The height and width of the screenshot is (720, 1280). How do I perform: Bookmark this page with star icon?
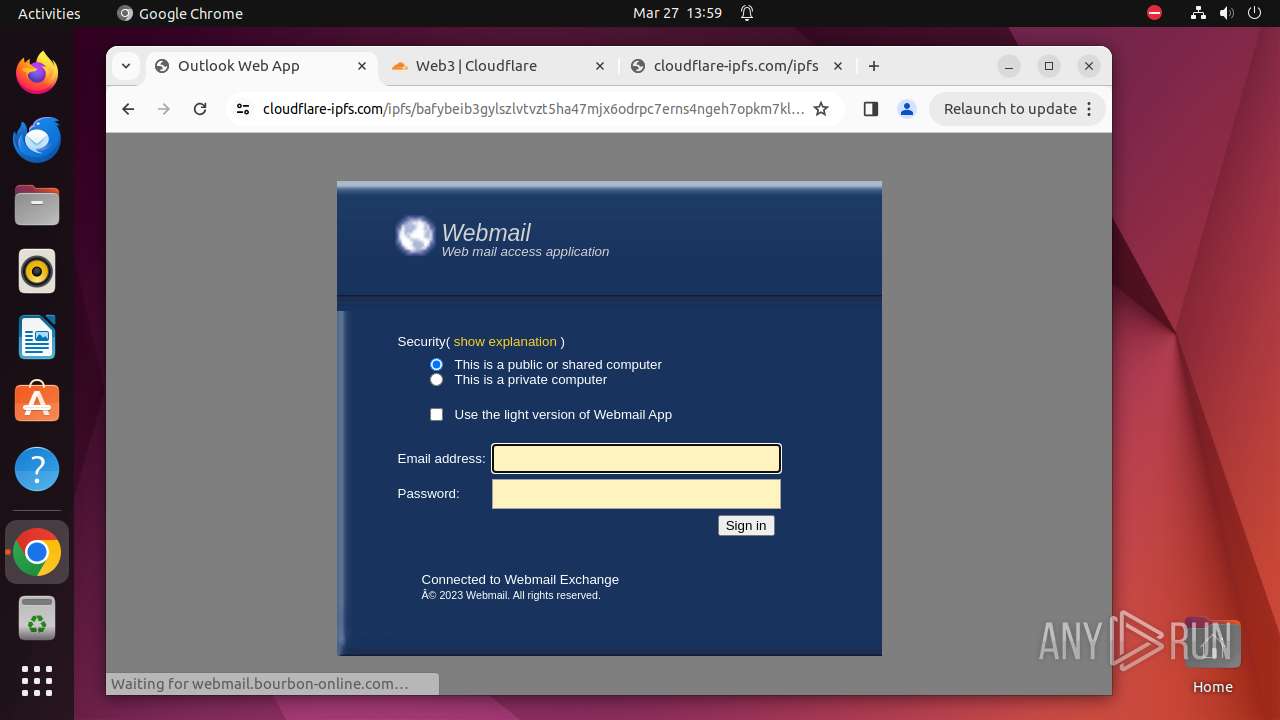[x=821, y=109]
